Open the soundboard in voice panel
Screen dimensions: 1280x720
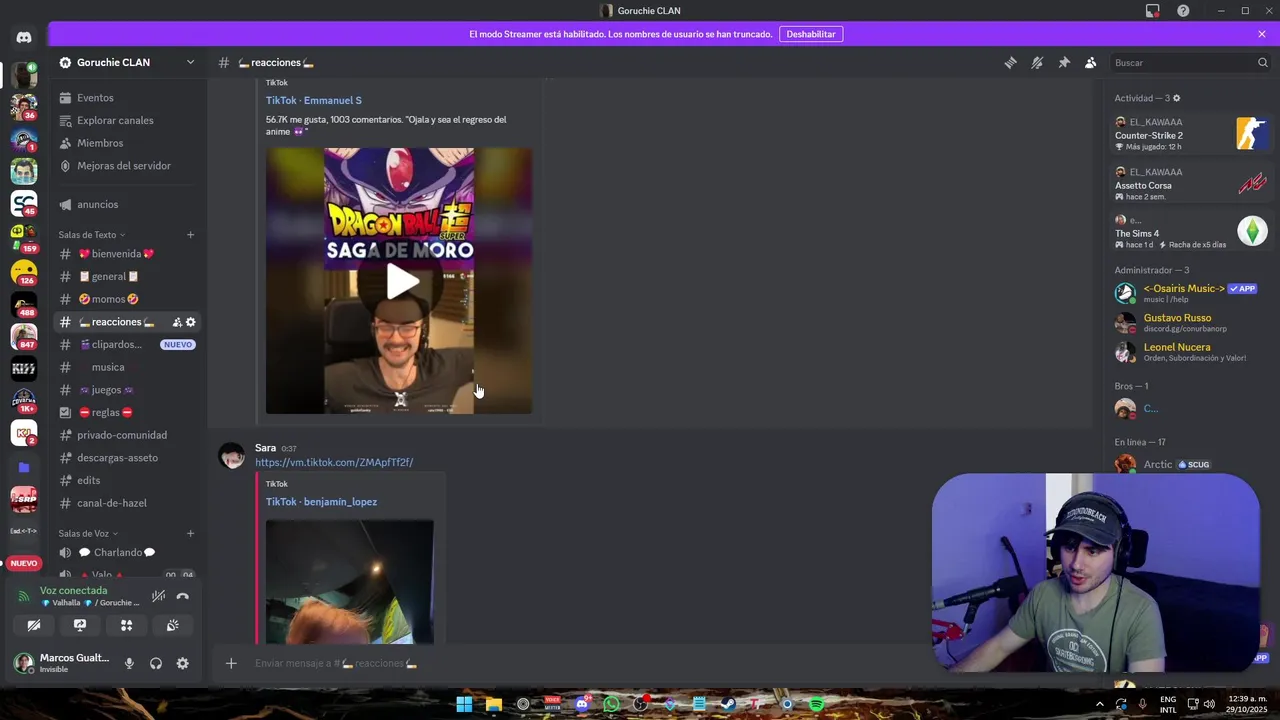point(172,625)
